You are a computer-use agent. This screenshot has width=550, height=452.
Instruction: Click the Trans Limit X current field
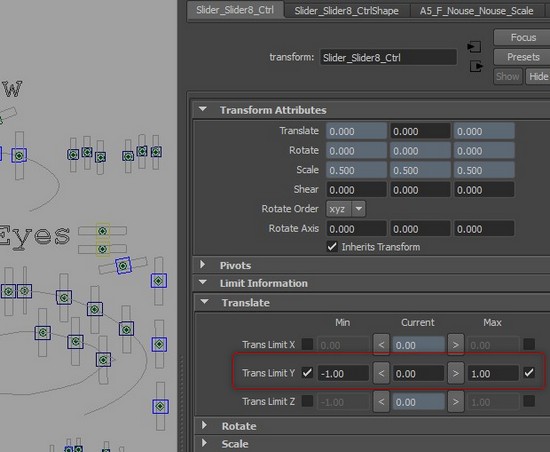pyautogui.click(x=418, y=345)
